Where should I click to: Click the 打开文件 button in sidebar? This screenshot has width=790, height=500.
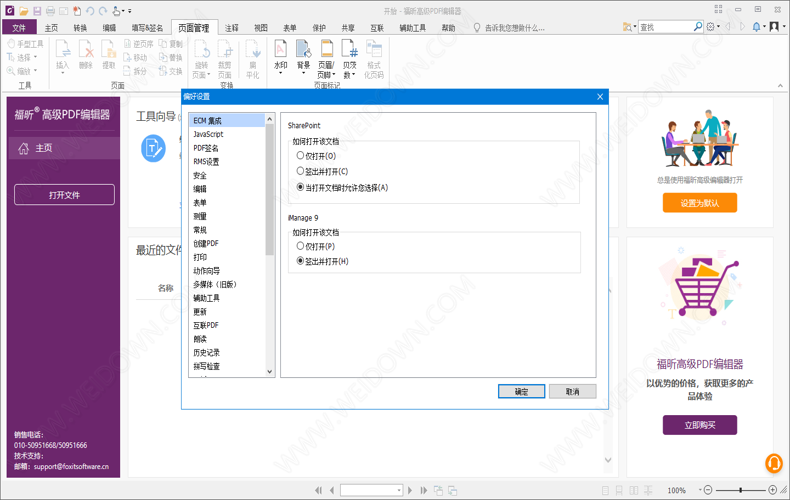tap(64, 195)
